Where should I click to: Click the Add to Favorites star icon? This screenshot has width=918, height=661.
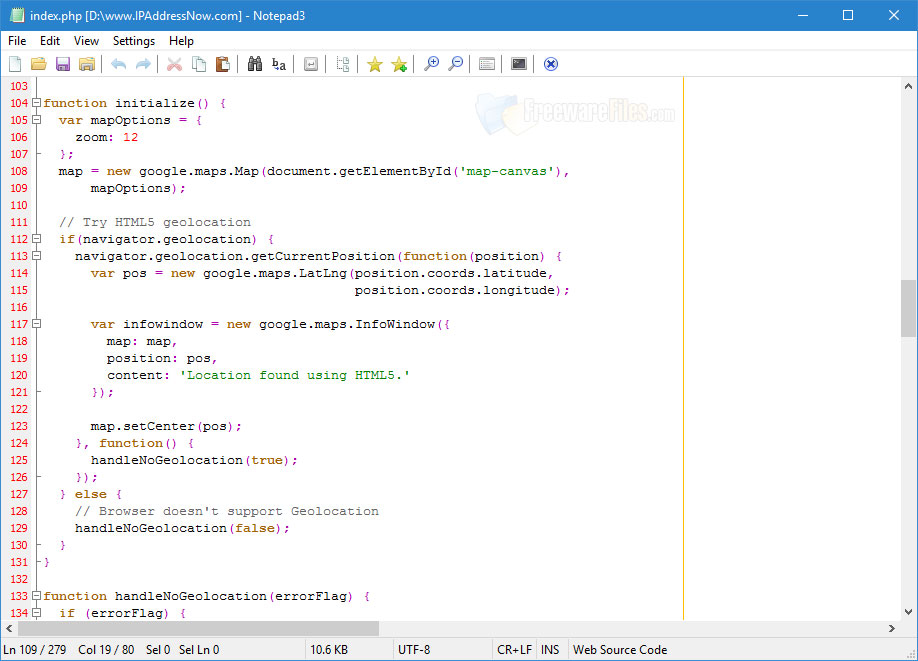pyautogui.click(x=399, y=64)
